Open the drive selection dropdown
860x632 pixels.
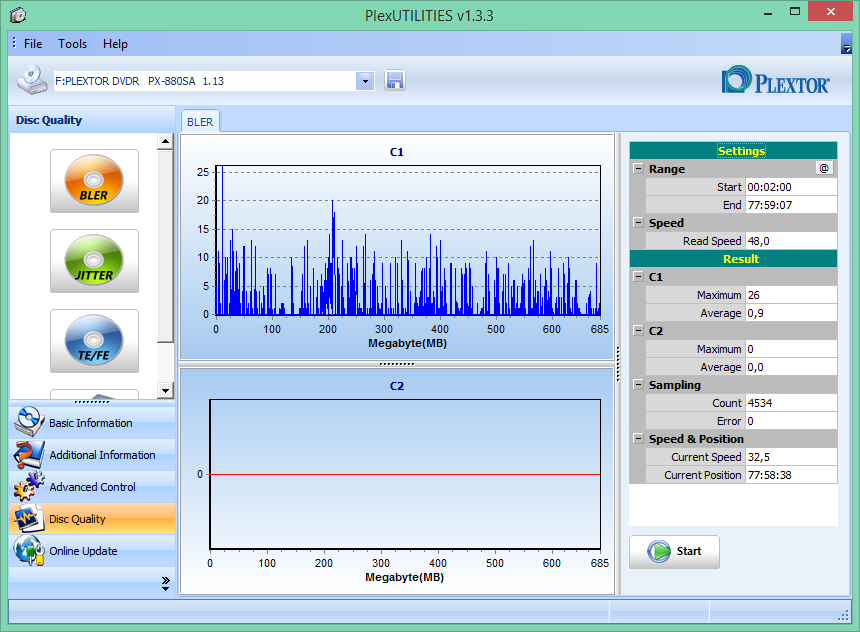click(x=365, y=81)
